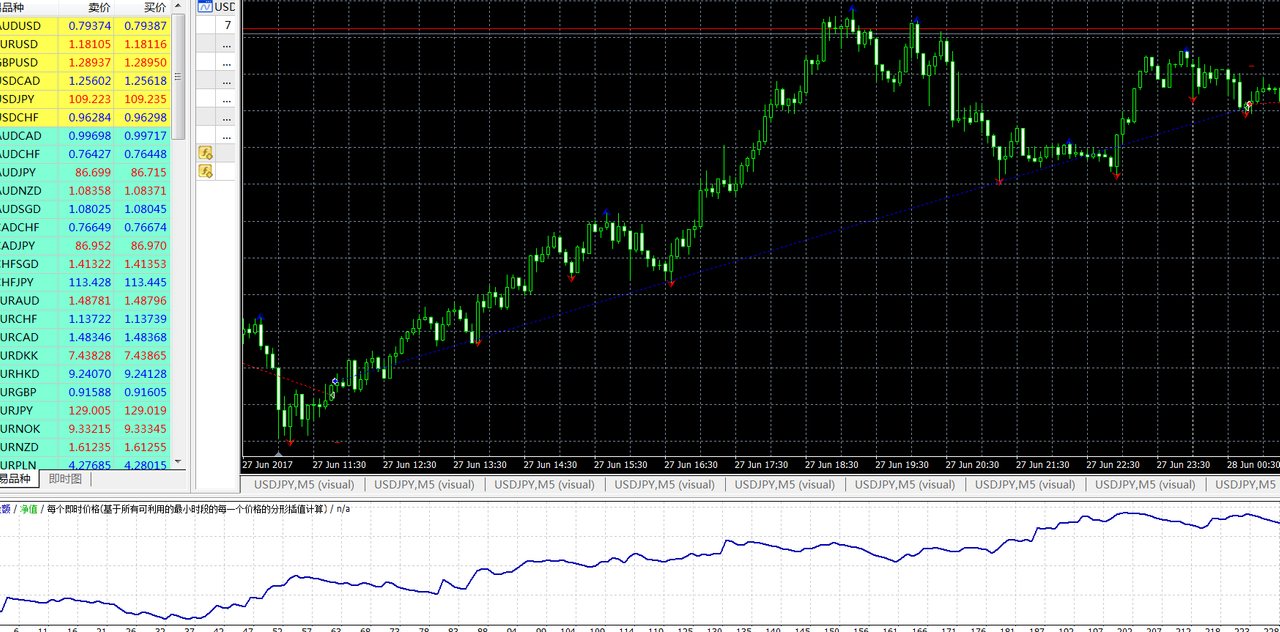Select the leftmost USDJPY,M5 (visual) chart tab
Viewport: 1280px width, 632px height.
[304, 485]
